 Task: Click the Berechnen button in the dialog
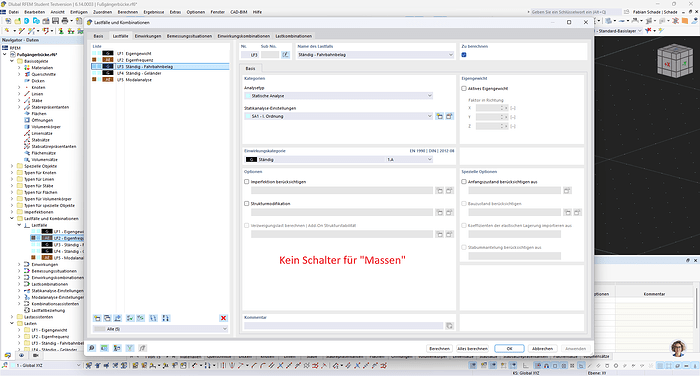tap(439, 348)
